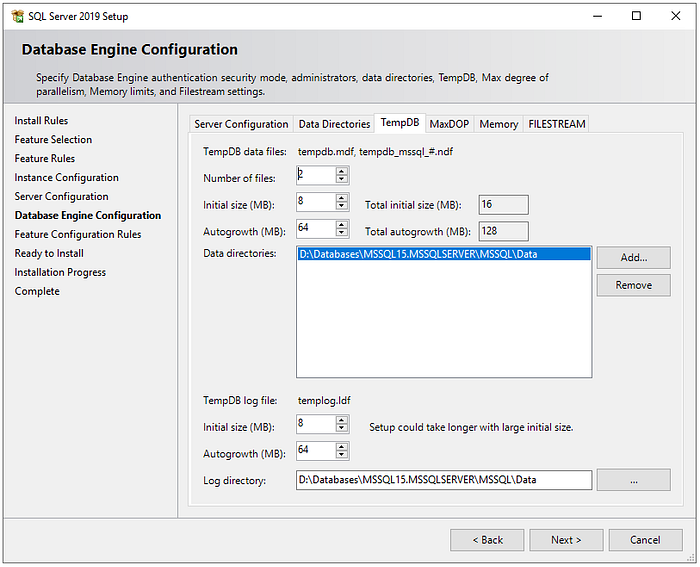Screen dimensions: 700x567
Task: Click the Cancel button
Action: tap(645, 540)
